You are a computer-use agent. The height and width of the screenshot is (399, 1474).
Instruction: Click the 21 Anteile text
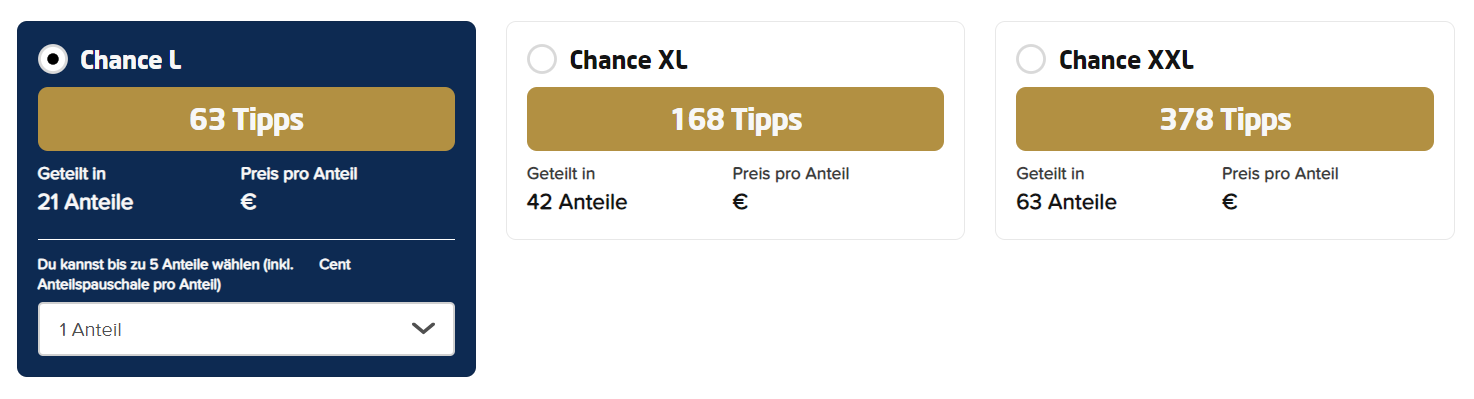click(85, 202)
